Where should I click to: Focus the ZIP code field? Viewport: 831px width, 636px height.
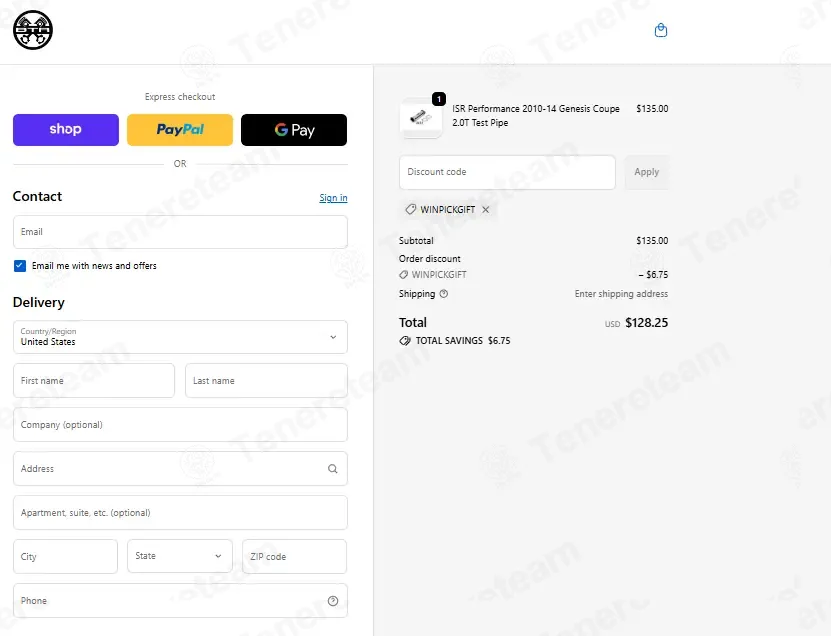coord(294,556)
